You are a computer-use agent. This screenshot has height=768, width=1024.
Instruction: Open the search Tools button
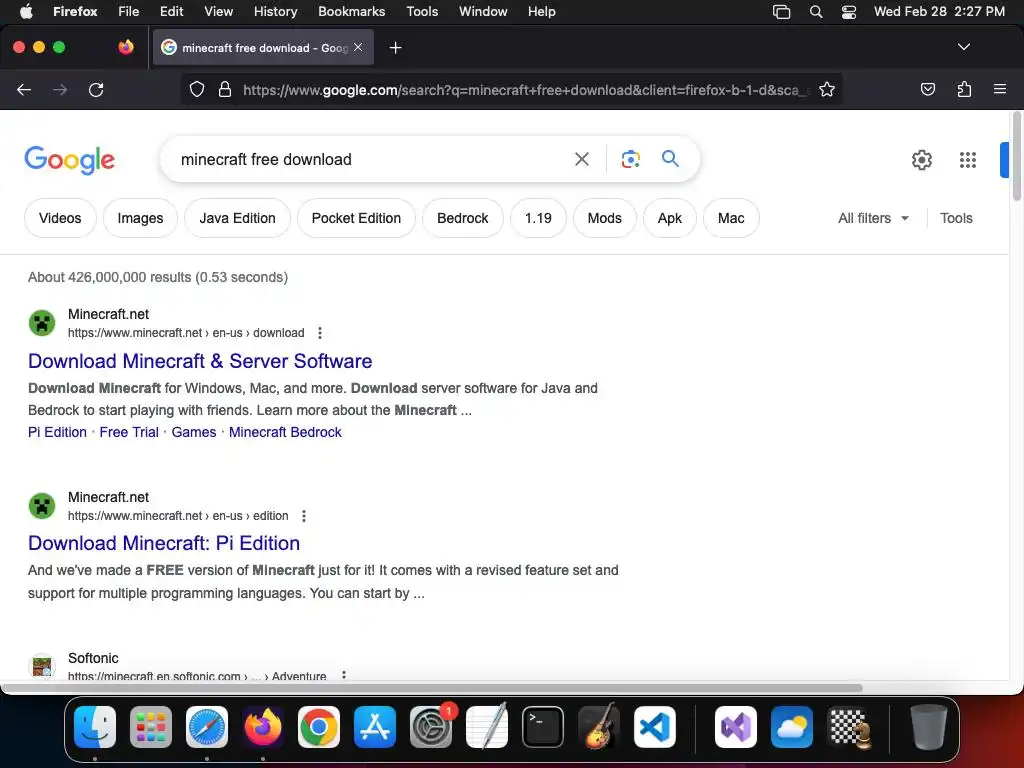956,218
